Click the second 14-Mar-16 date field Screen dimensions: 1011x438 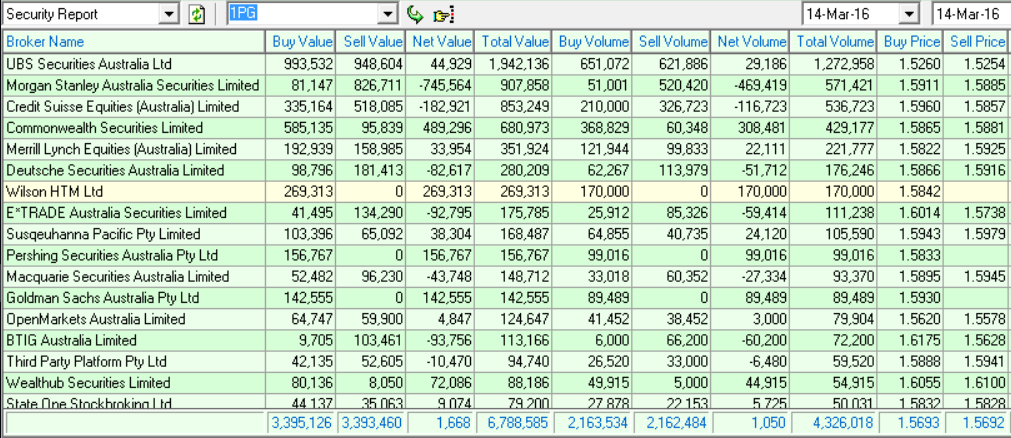pos(971,14)
